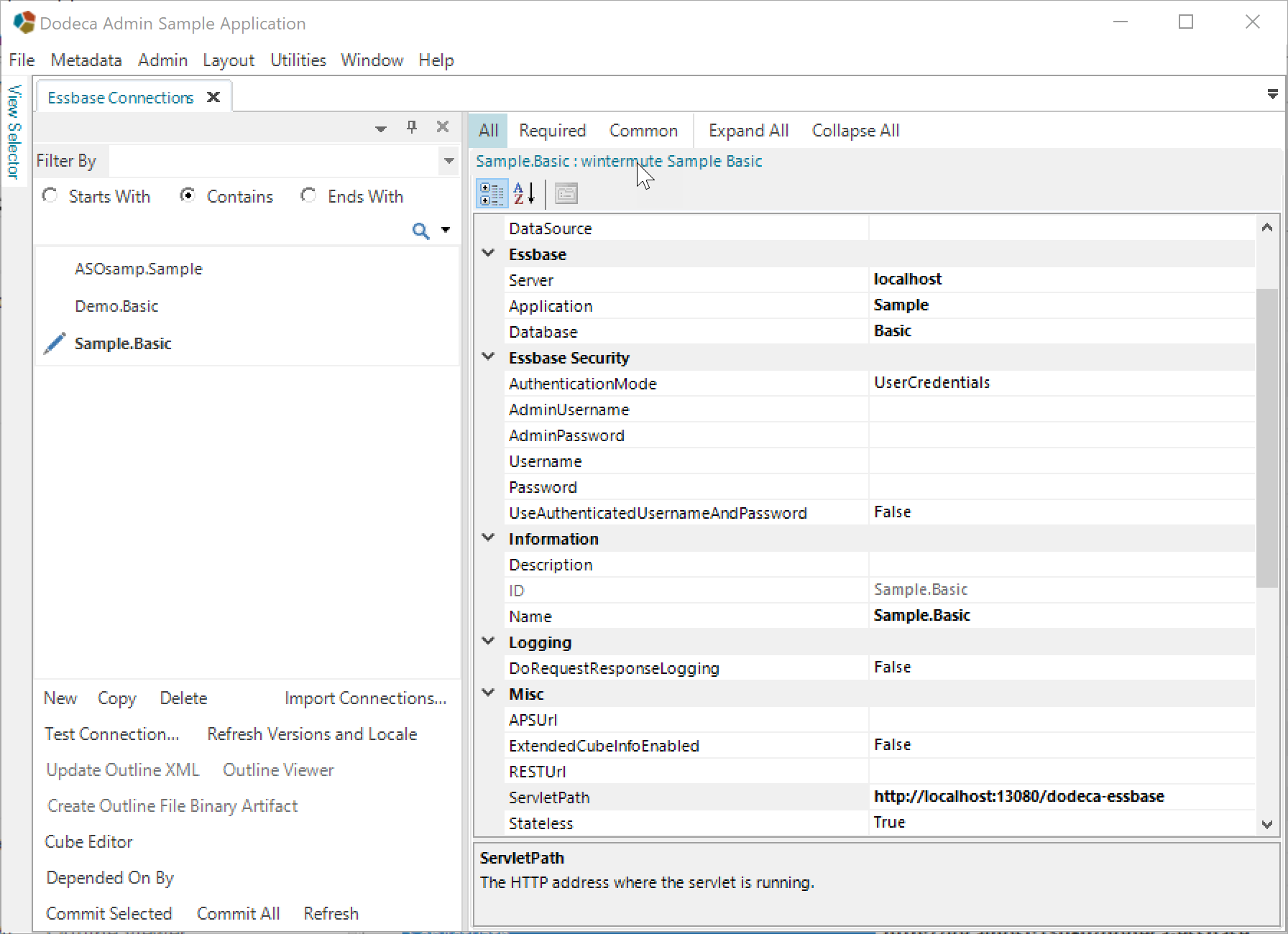Click the magnifier search icon

point(420,231)
